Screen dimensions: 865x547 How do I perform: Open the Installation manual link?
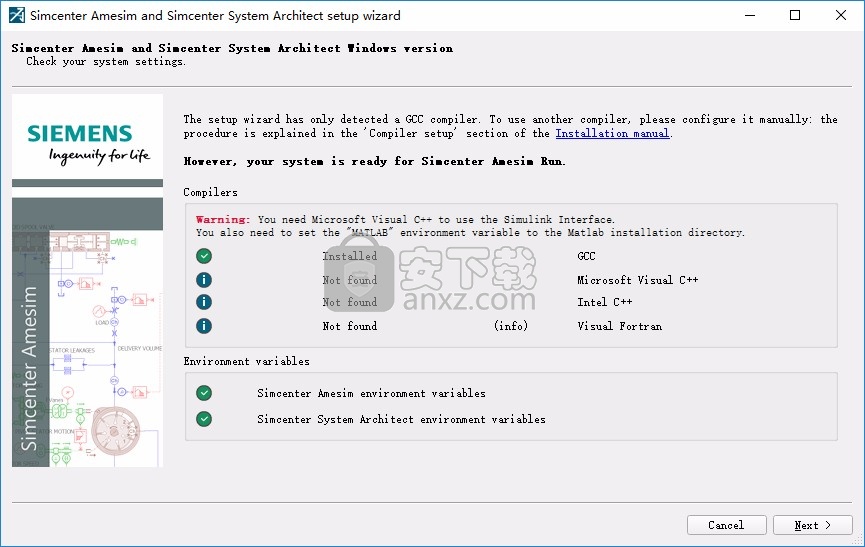(612, 133)
